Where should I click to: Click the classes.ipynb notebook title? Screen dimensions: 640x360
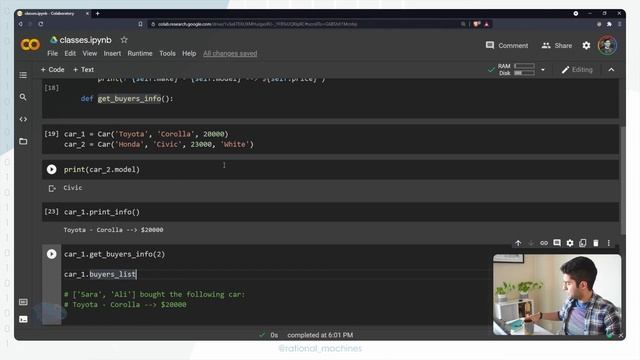[85, 40]
